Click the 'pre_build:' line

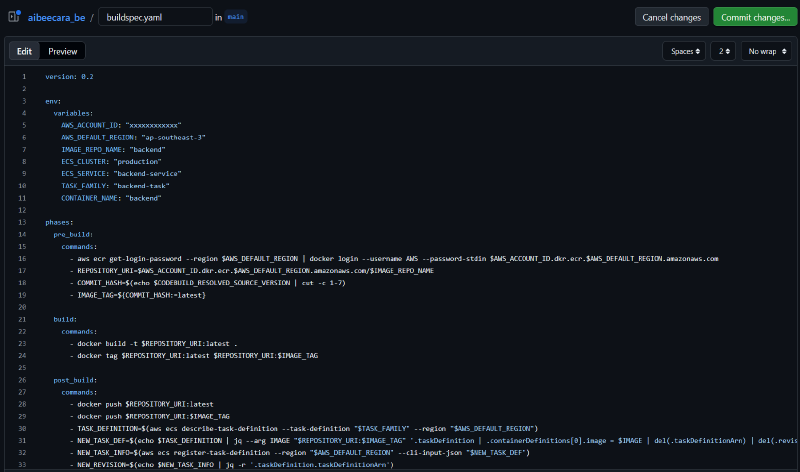click(73, 235)
